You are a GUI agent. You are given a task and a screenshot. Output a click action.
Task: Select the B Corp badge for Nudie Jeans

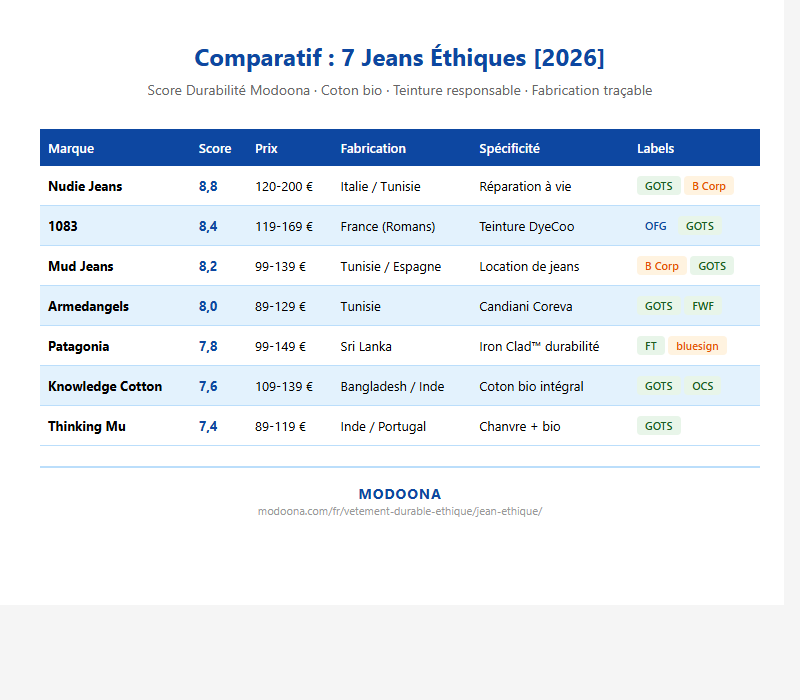click(x=709, y=186)
